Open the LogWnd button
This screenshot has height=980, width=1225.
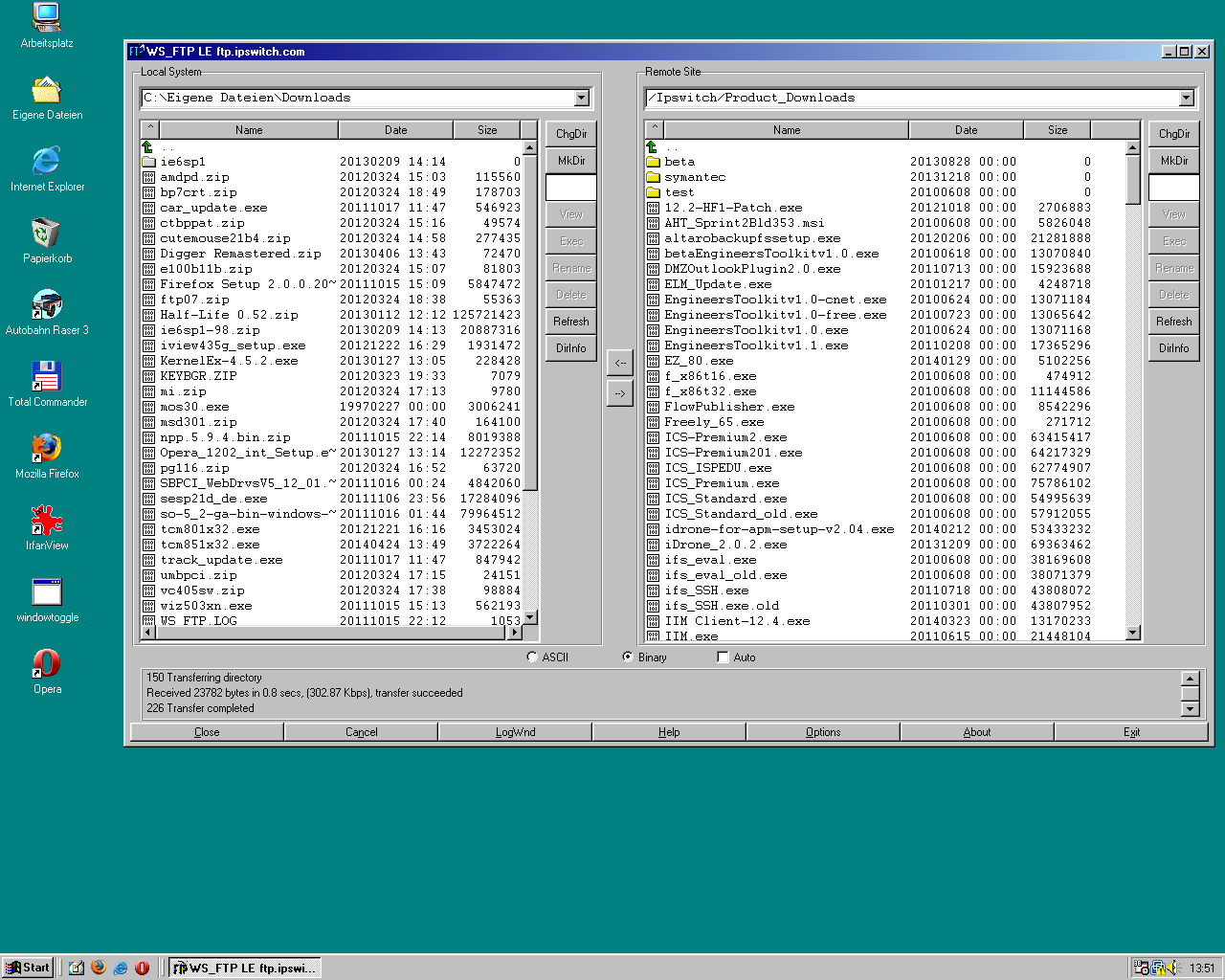tap(515, 732)
